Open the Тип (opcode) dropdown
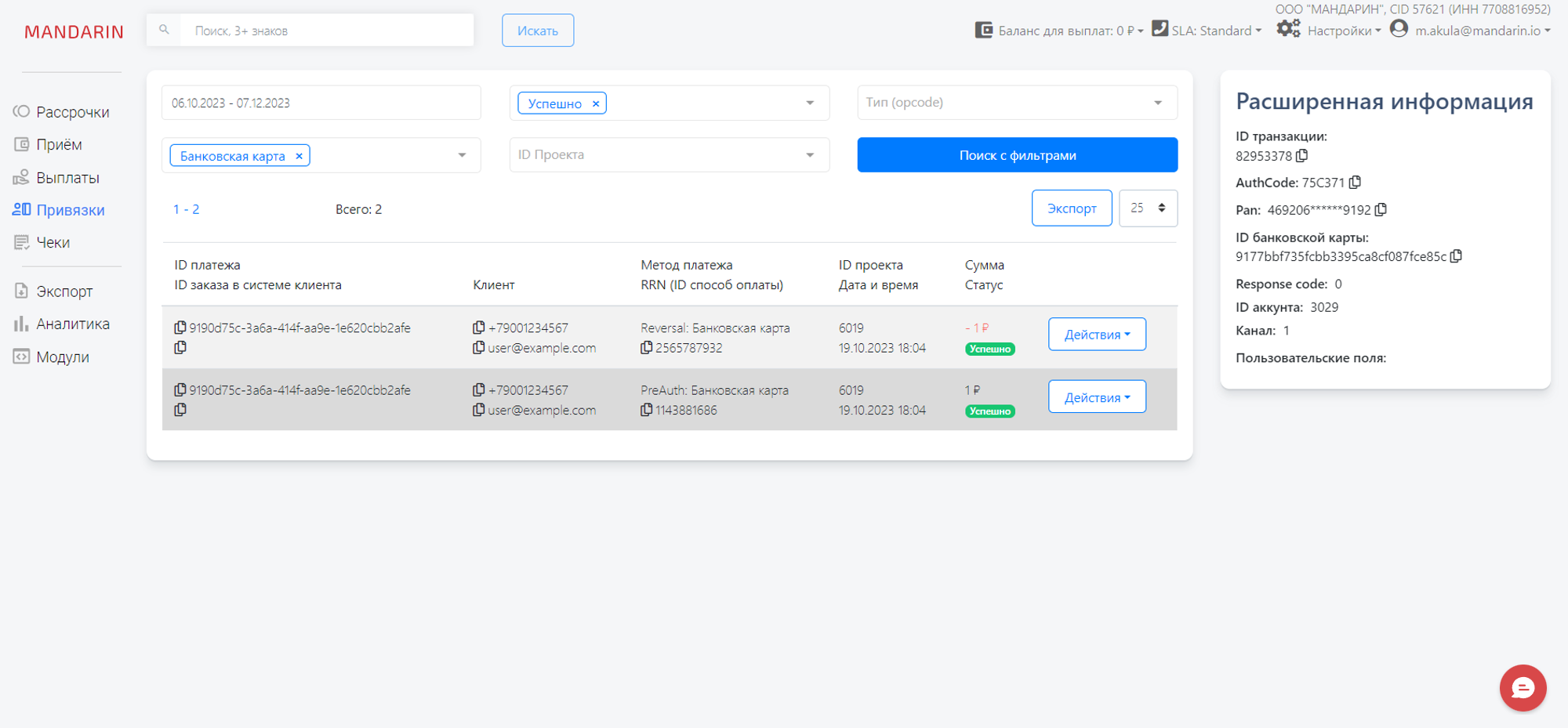 click(x=1017, y=103)
